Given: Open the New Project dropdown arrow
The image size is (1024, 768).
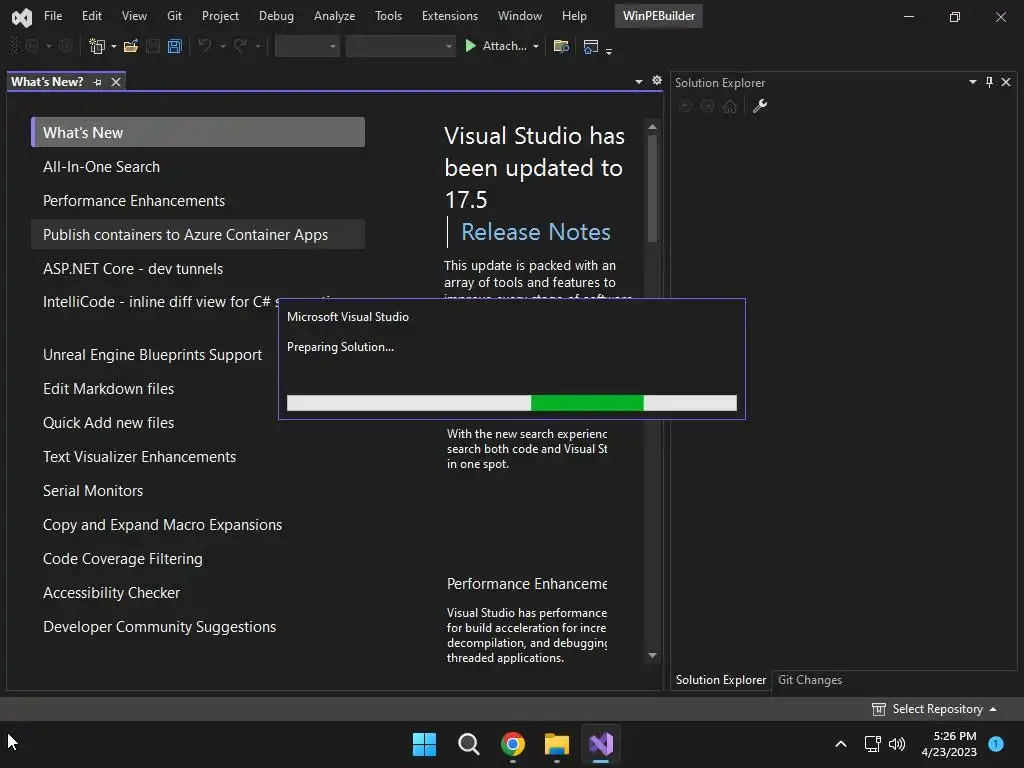Looking at the screenshot, I should click(x=114, y=46).
